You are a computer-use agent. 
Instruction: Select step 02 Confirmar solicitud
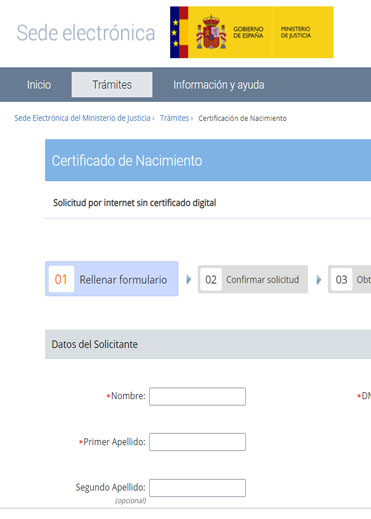coord(253,279)
